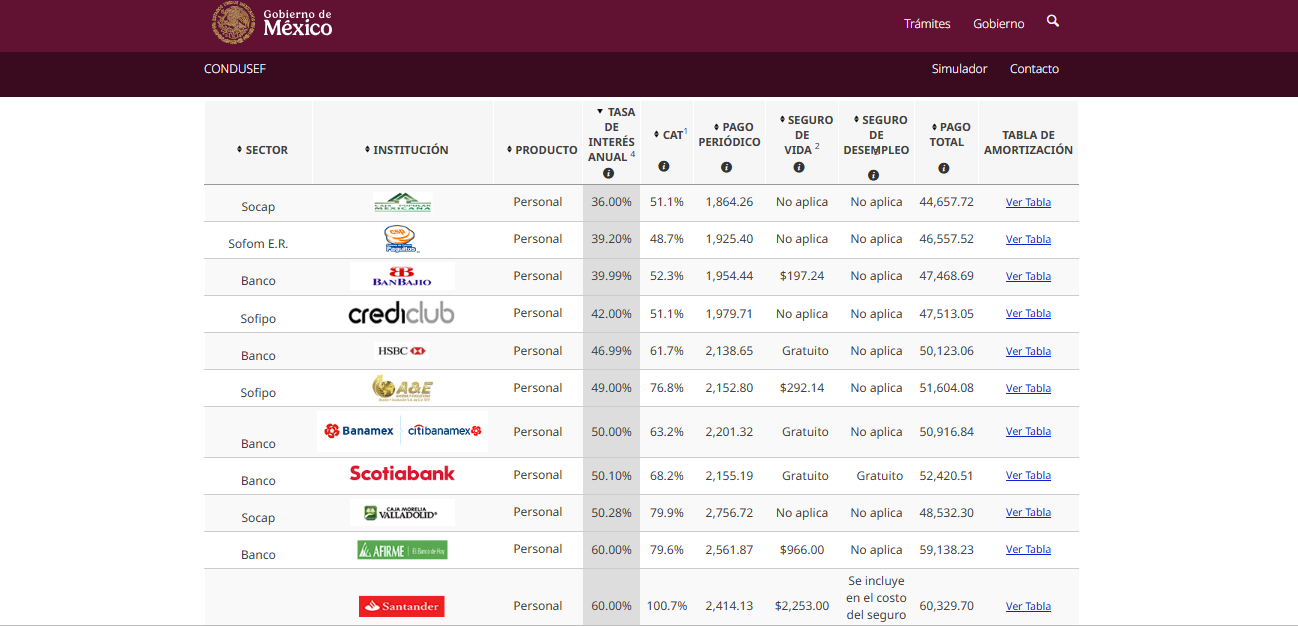The image size is (1298, 626).
Task: Click Gratuito unemployment cell in Scotiabank row
Action: click(880, 476)
